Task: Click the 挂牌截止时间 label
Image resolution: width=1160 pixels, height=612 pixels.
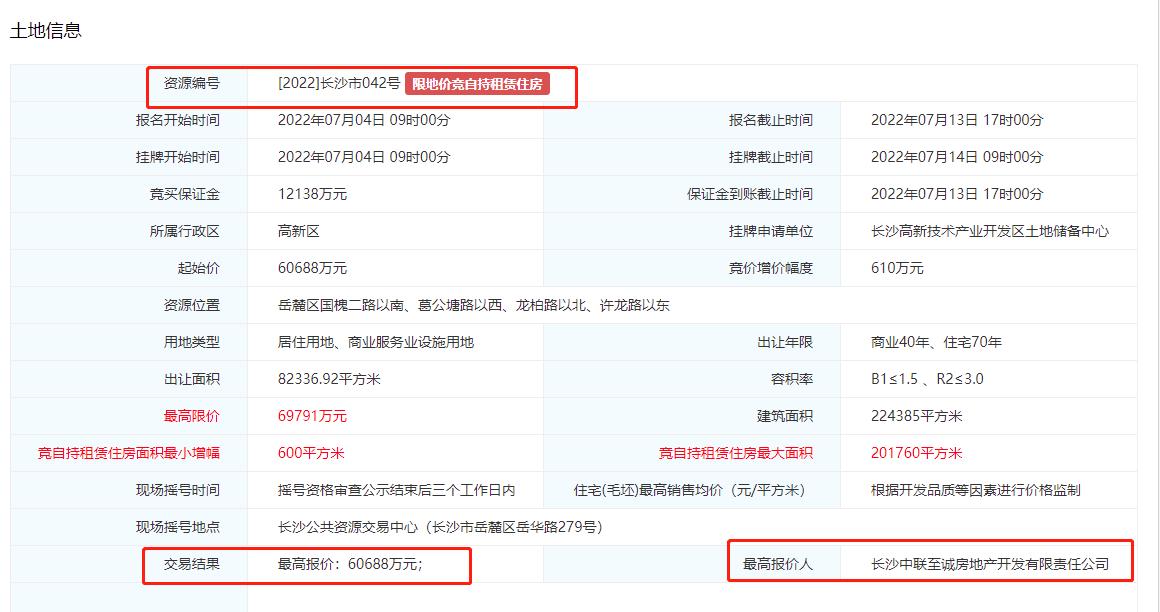Action: 771,157
